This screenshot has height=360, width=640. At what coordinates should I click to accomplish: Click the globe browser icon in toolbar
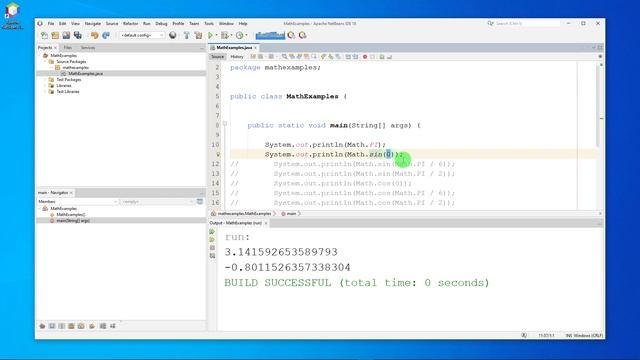coord(173,36)
